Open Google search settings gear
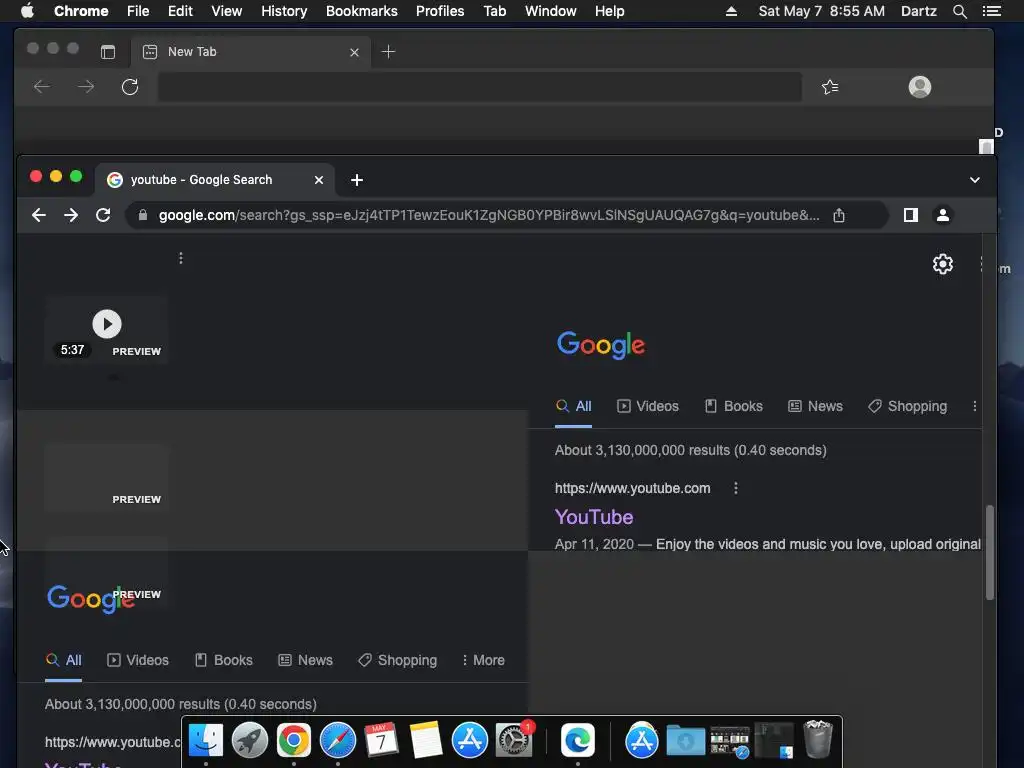This screenshot has height=768, width=1024. pyautogui.click(x=942, y=264)
